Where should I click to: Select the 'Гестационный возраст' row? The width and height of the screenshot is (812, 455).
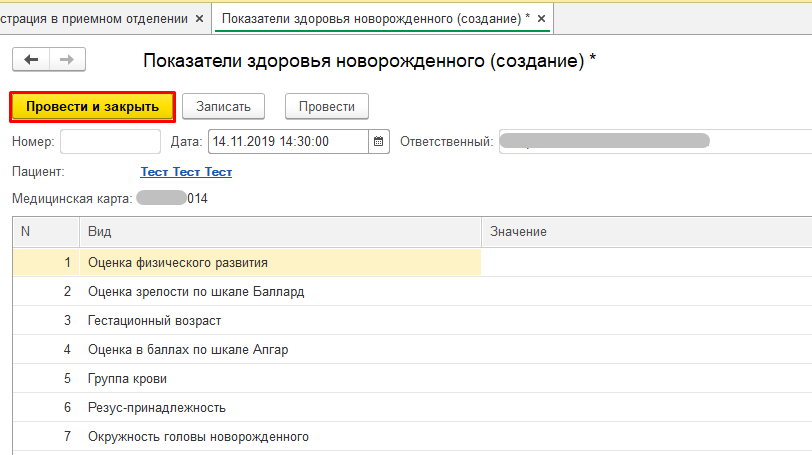pos(155,321)
